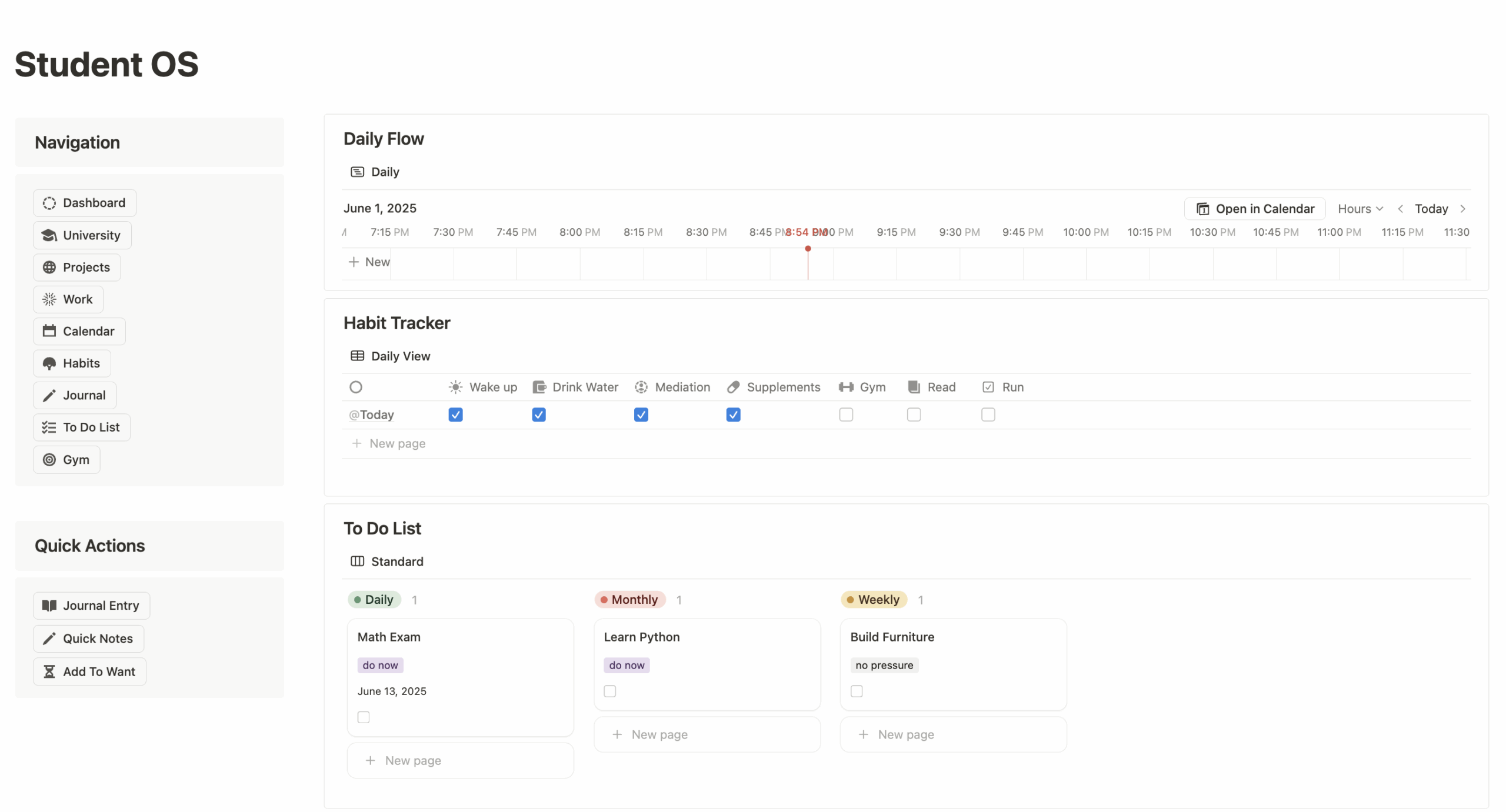Mark the Math Exam task as done
Screen dimensions: 1506x812
(x=364, y=717)
